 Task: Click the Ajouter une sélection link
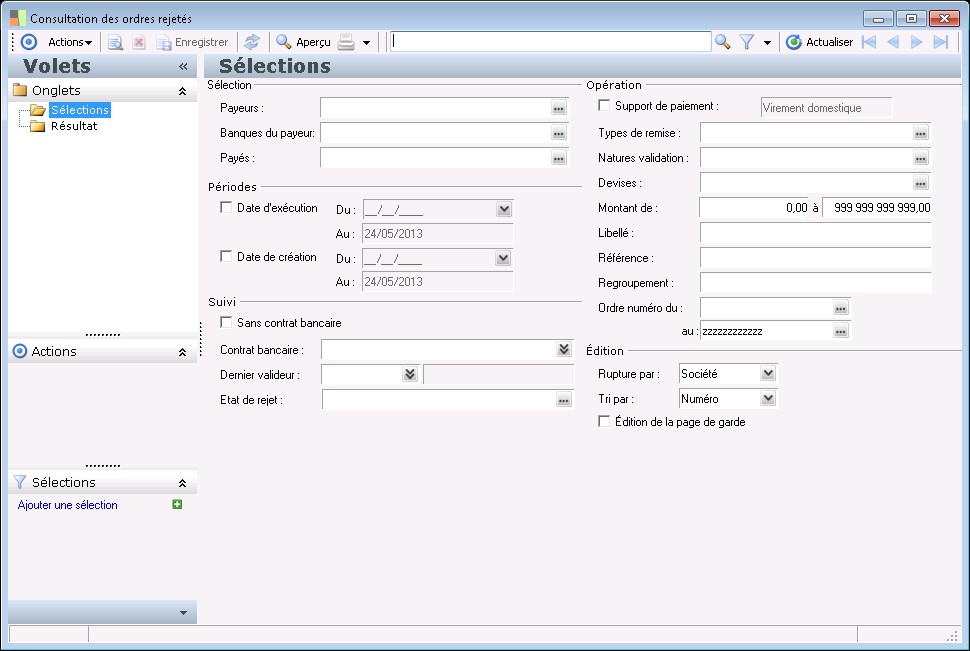pos(68,505)
